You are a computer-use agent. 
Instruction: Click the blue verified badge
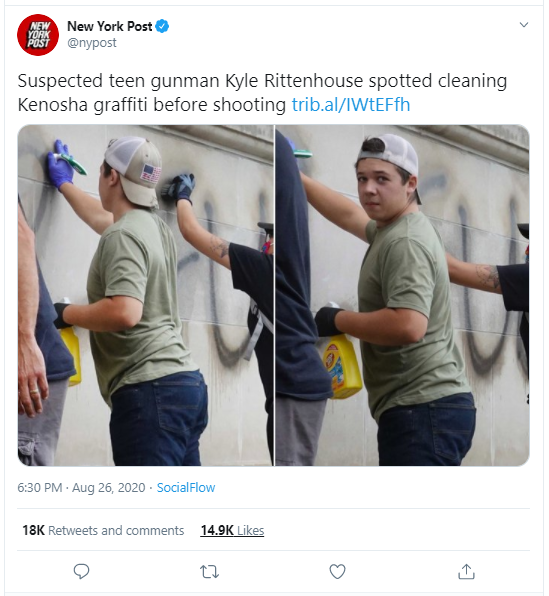(162, 26)
